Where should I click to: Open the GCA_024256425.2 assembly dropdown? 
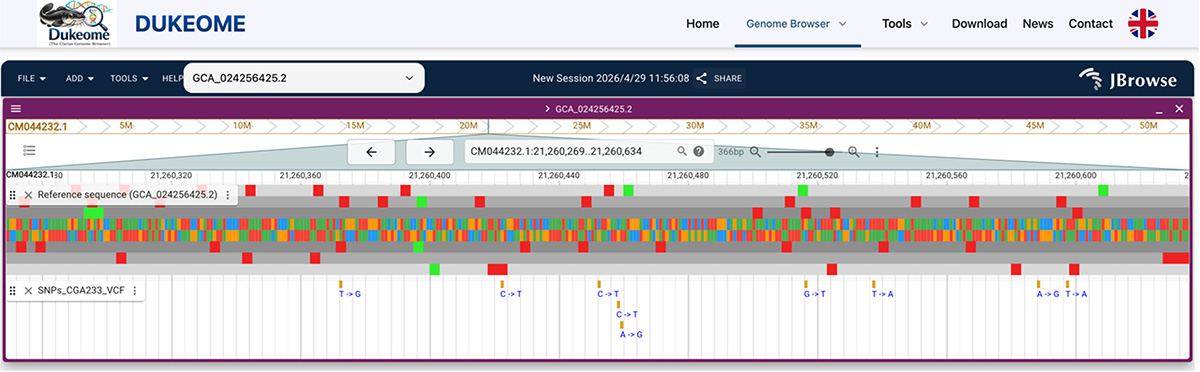click(304, 78)
